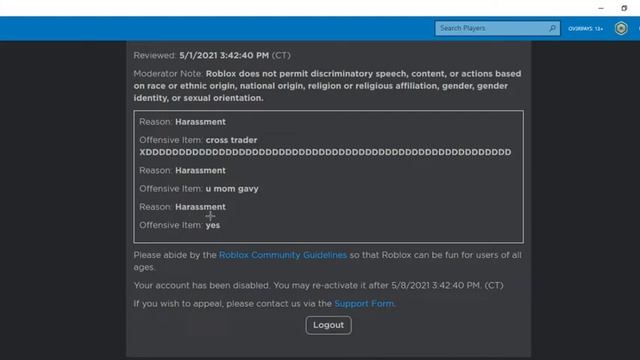Click the 'yes' offensive item text
The image size is (640, 360).
coord(213,225)
